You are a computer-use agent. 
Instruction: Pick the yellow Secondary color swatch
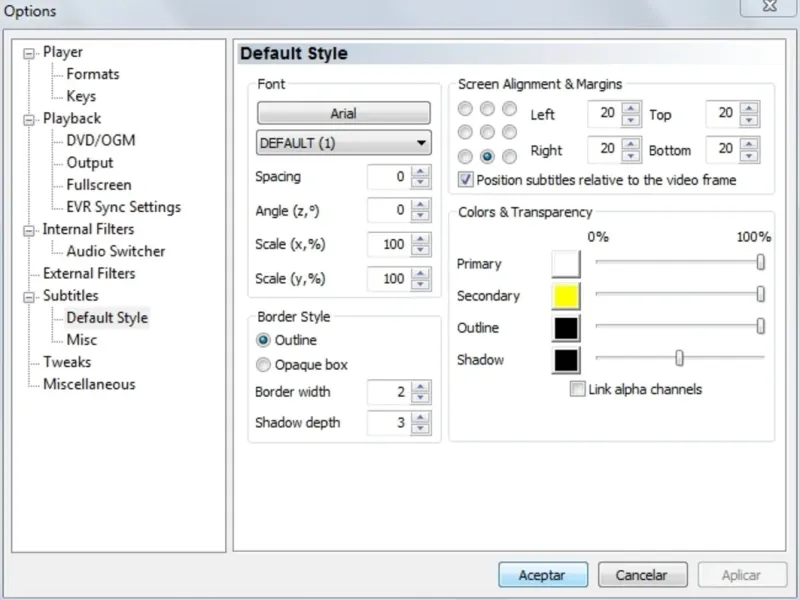[x=566, y=296]
